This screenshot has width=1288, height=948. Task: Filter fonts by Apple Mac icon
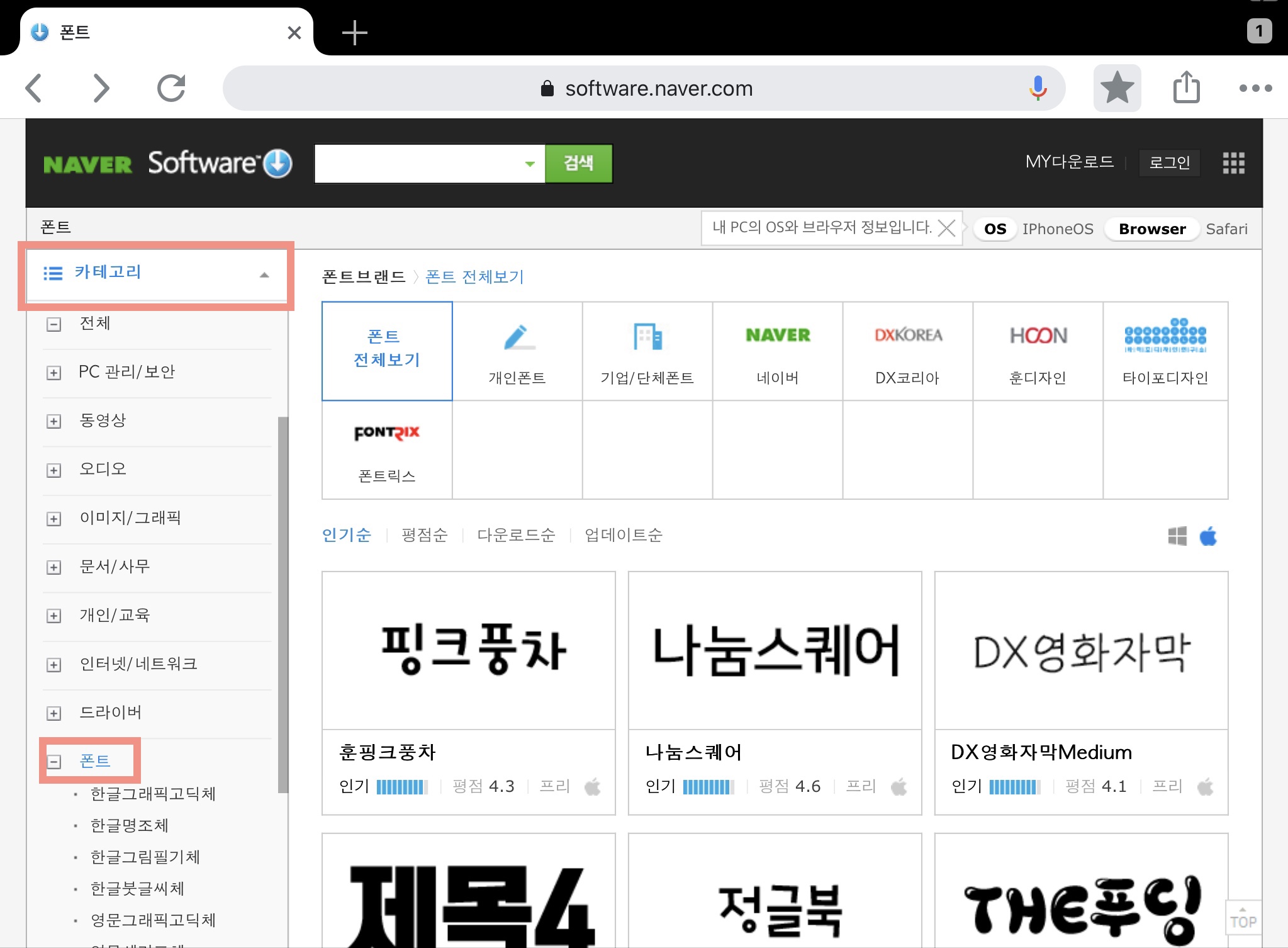click(1208, 536)
